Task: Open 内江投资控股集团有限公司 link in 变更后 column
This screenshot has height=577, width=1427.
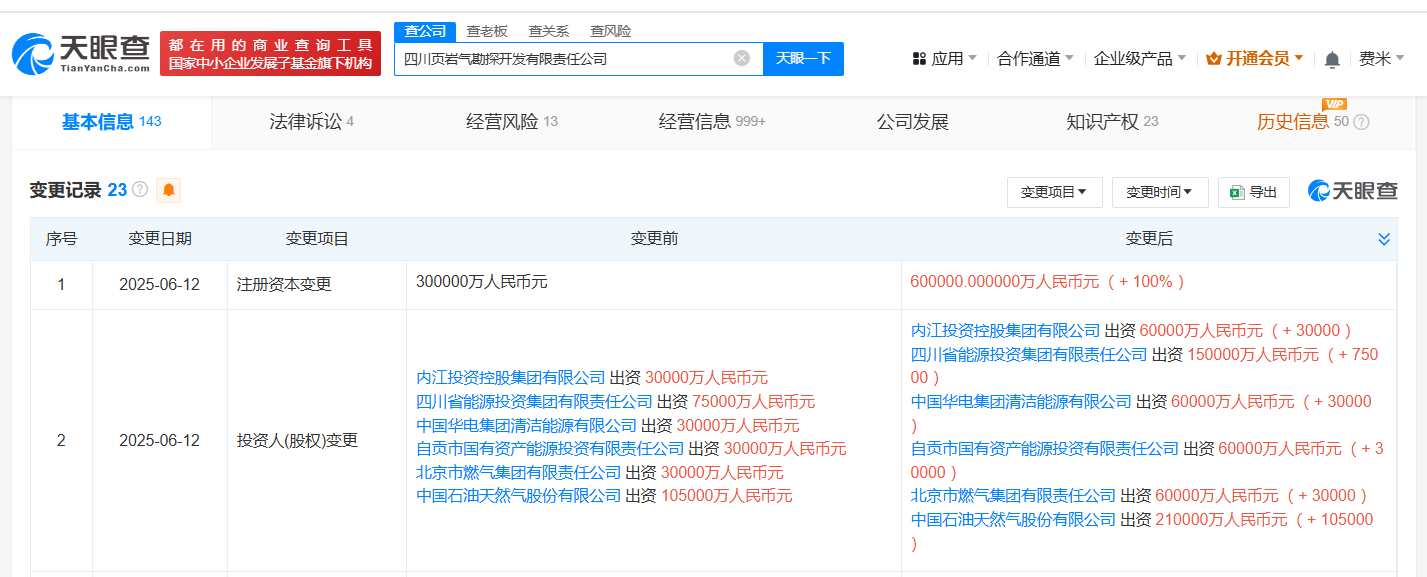Action: [1006, 330]
